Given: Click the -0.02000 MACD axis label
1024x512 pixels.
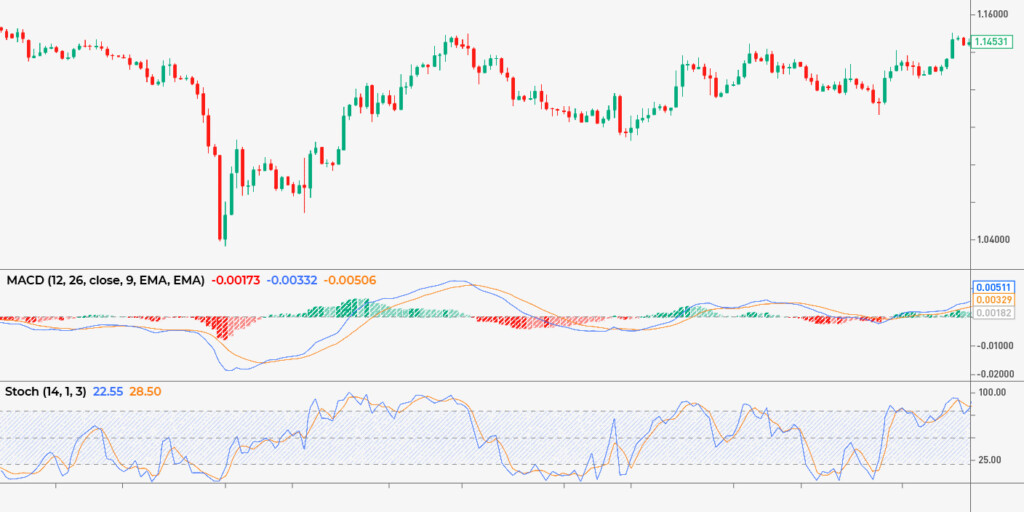Looking at the screenshot, I should (996, 373).
